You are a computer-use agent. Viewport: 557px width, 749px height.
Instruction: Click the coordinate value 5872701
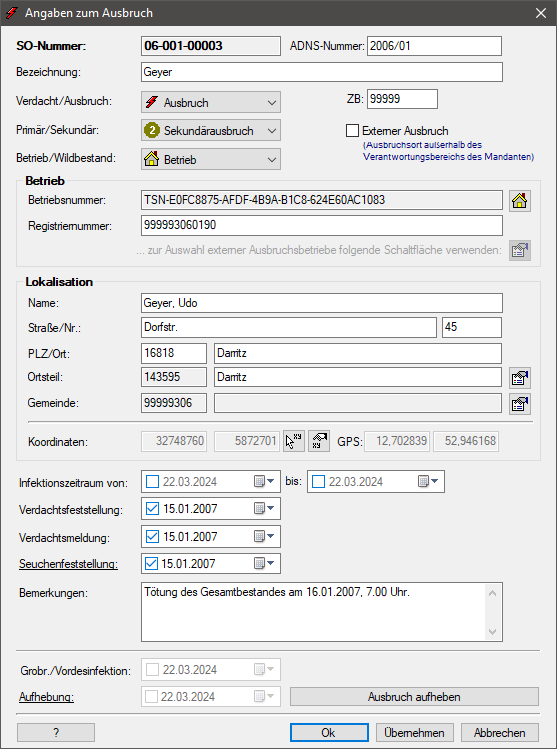click(247, 441)
